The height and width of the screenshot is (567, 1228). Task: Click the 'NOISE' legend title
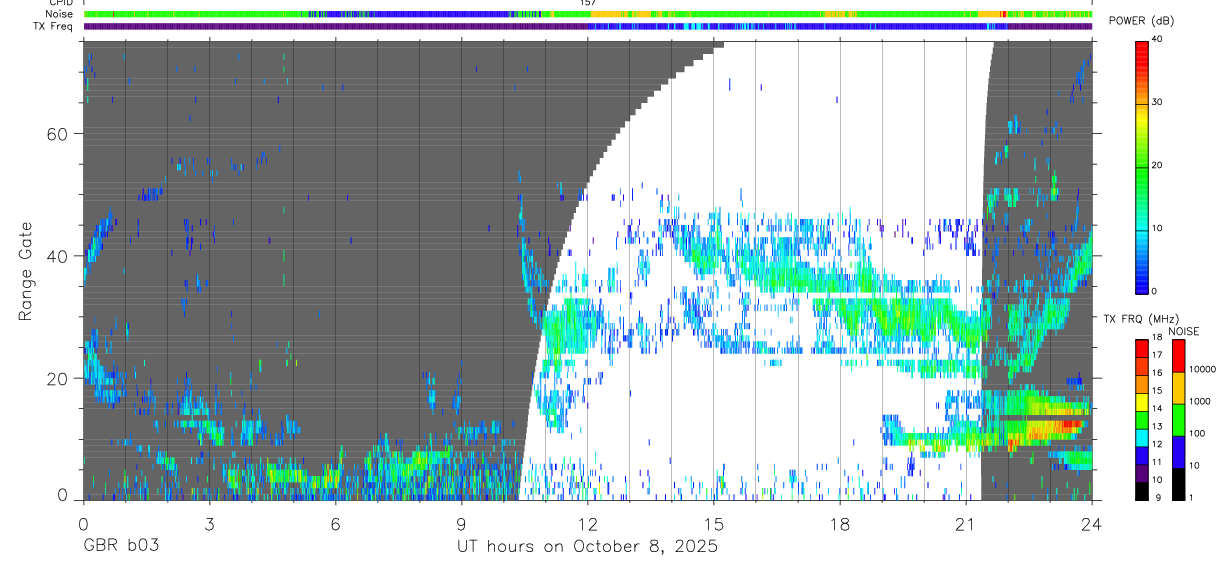click(x=1184, y=331)
